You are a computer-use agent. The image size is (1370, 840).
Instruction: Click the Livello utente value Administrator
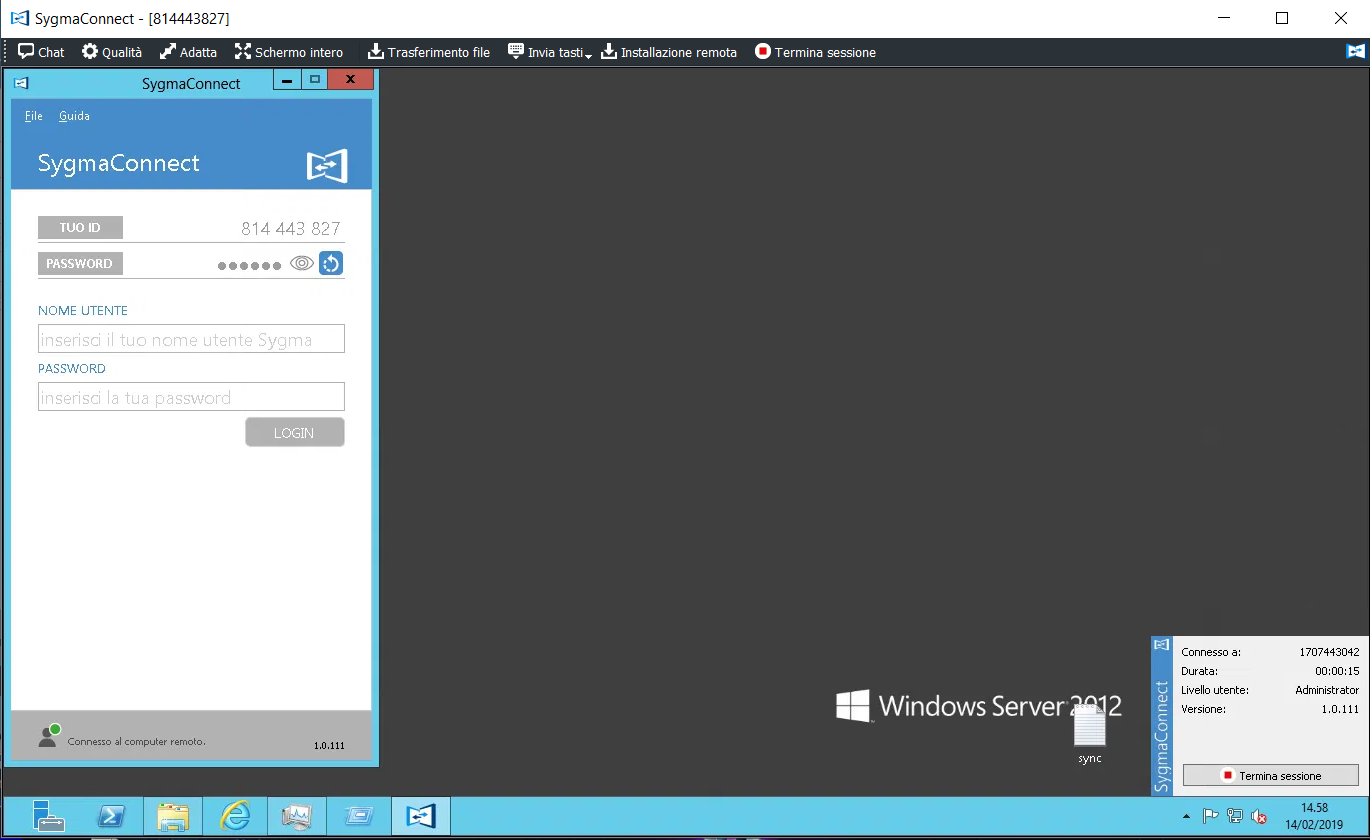tap(1327, 690)
